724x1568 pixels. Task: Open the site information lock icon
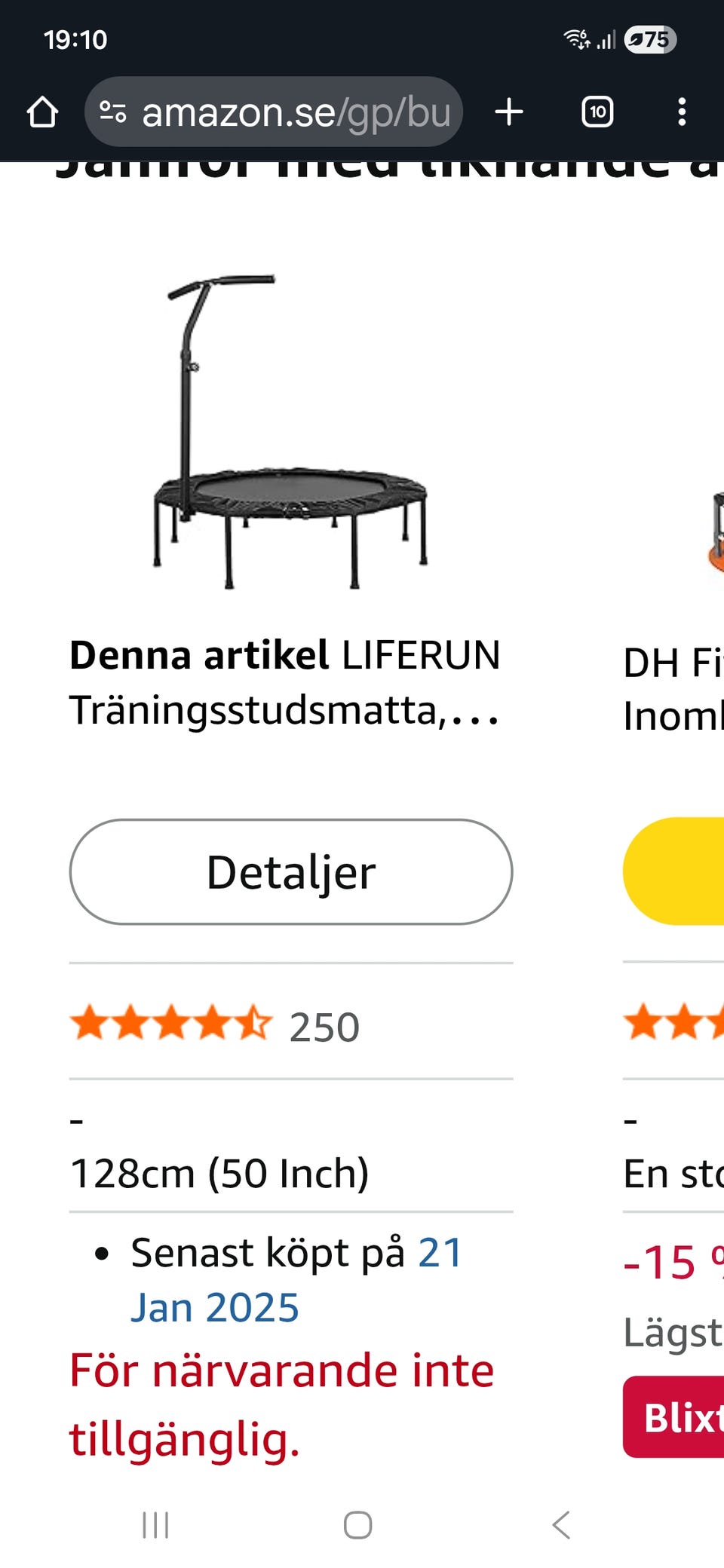click(x=113, y=112)
